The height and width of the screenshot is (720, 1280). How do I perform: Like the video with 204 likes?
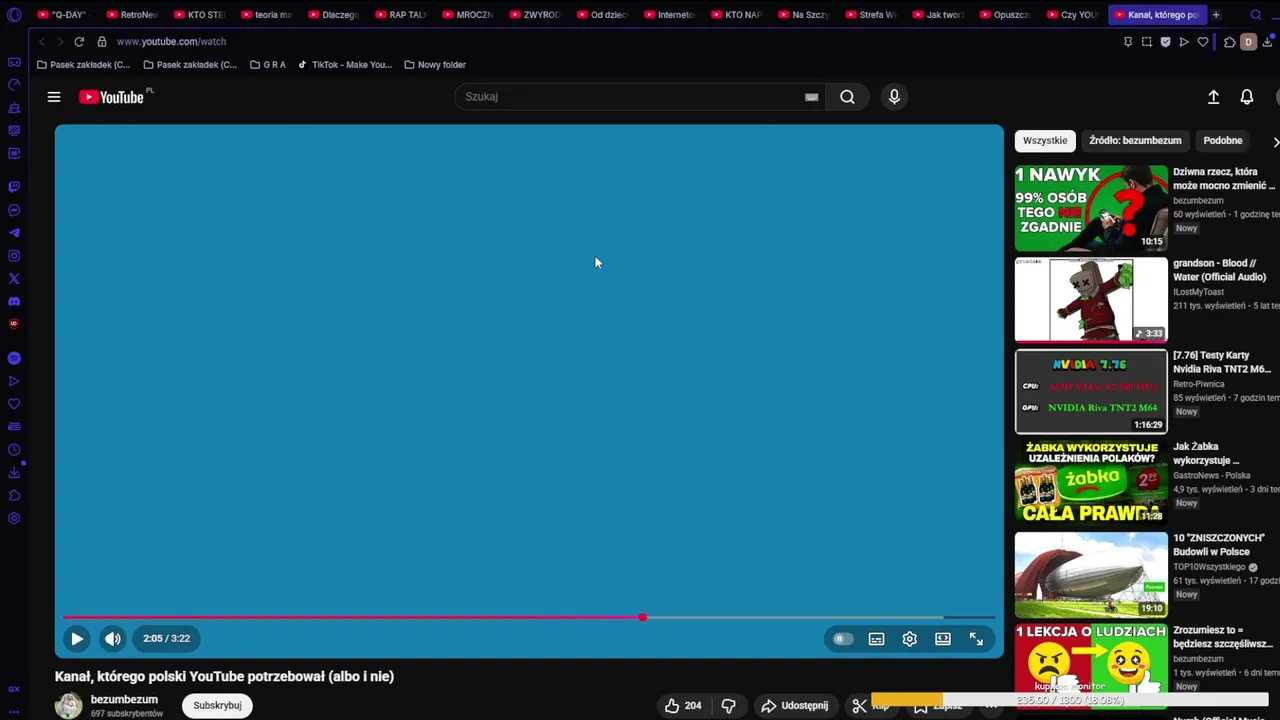tap(683, 706)
